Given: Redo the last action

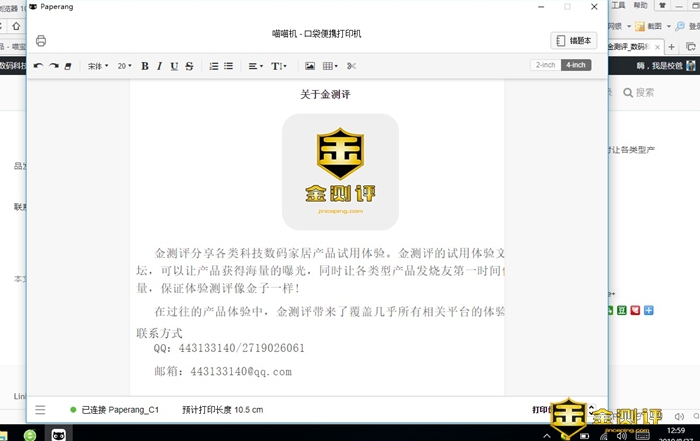Looking at the screenshot, I should [x=53, y=66].
